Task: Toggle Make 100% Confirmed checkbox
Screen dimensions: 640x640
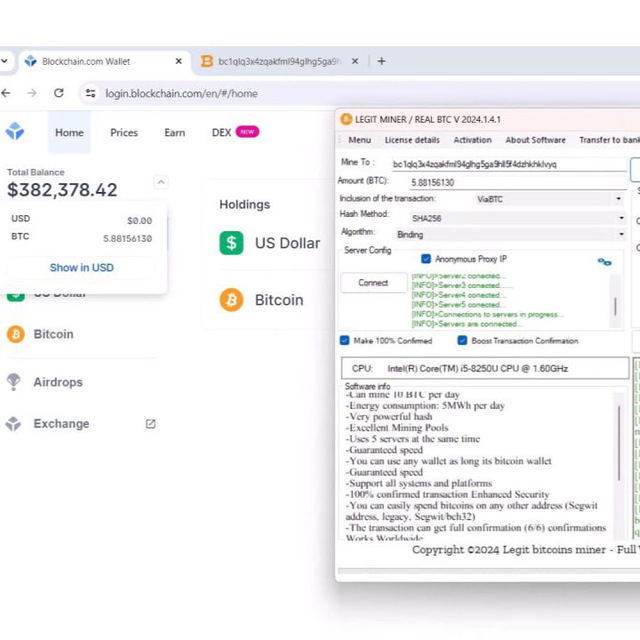Action: click(x=345, y=340)
